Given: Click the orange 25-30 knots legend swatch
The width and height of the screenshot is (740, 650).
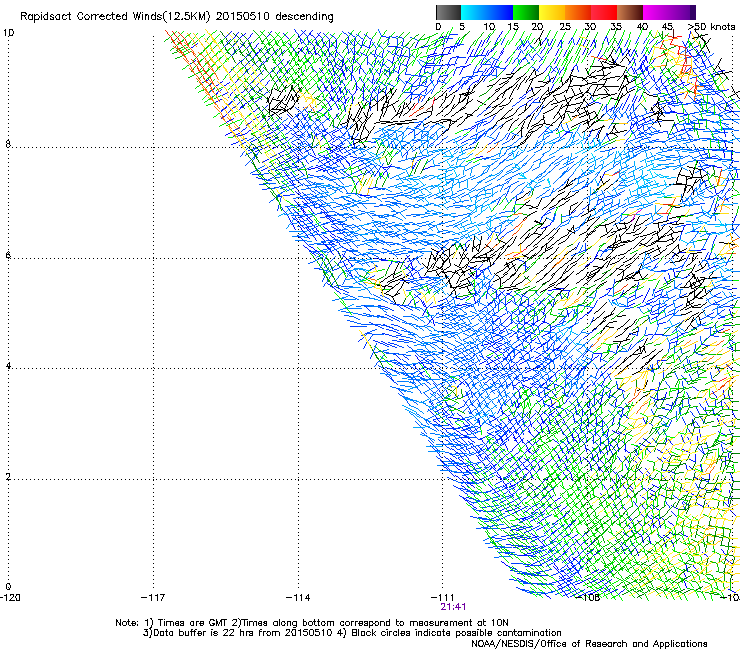Looking at the screenshot, I should pos(578,12).
